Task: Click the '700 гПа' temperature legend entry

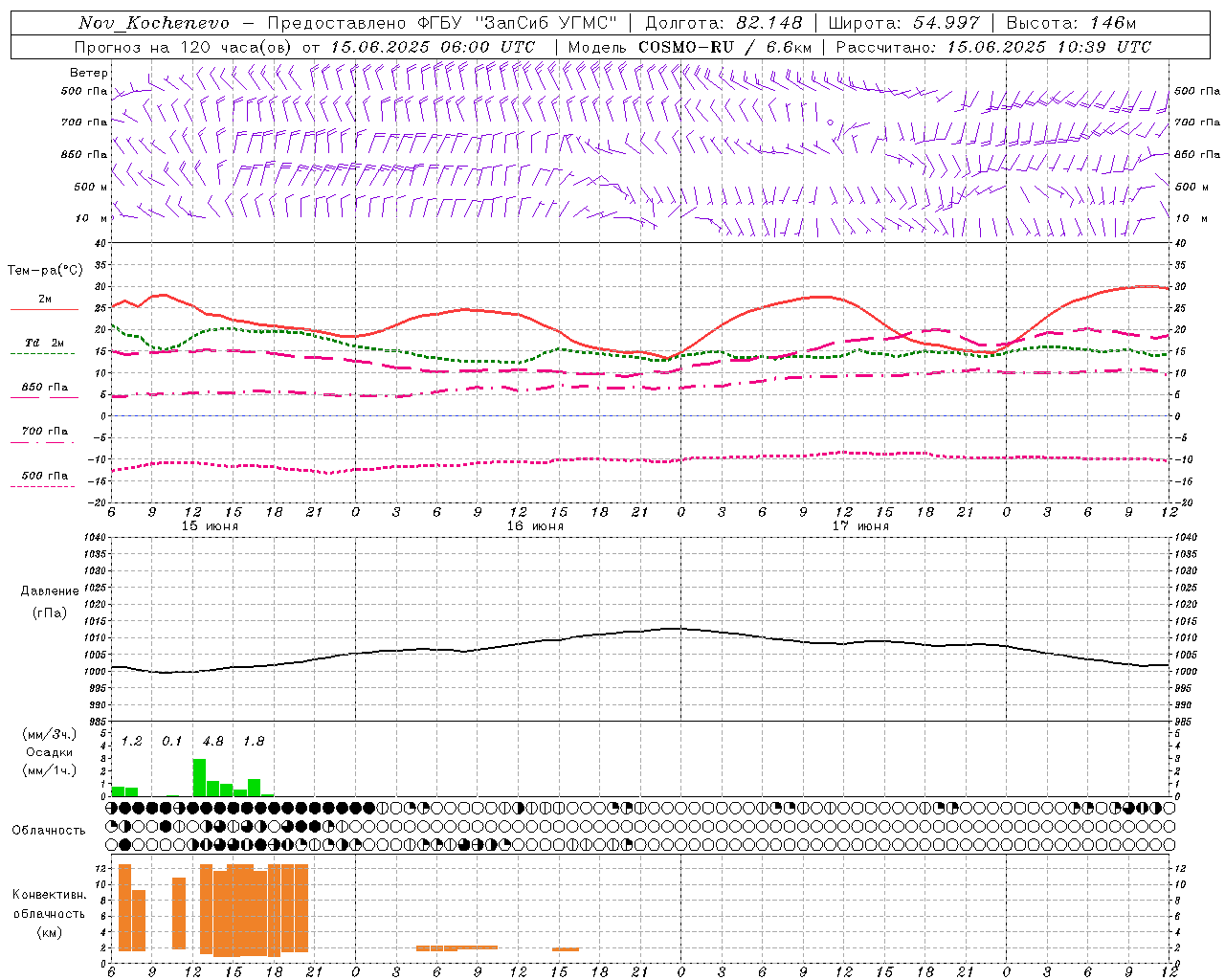Action: pos(44,432)
